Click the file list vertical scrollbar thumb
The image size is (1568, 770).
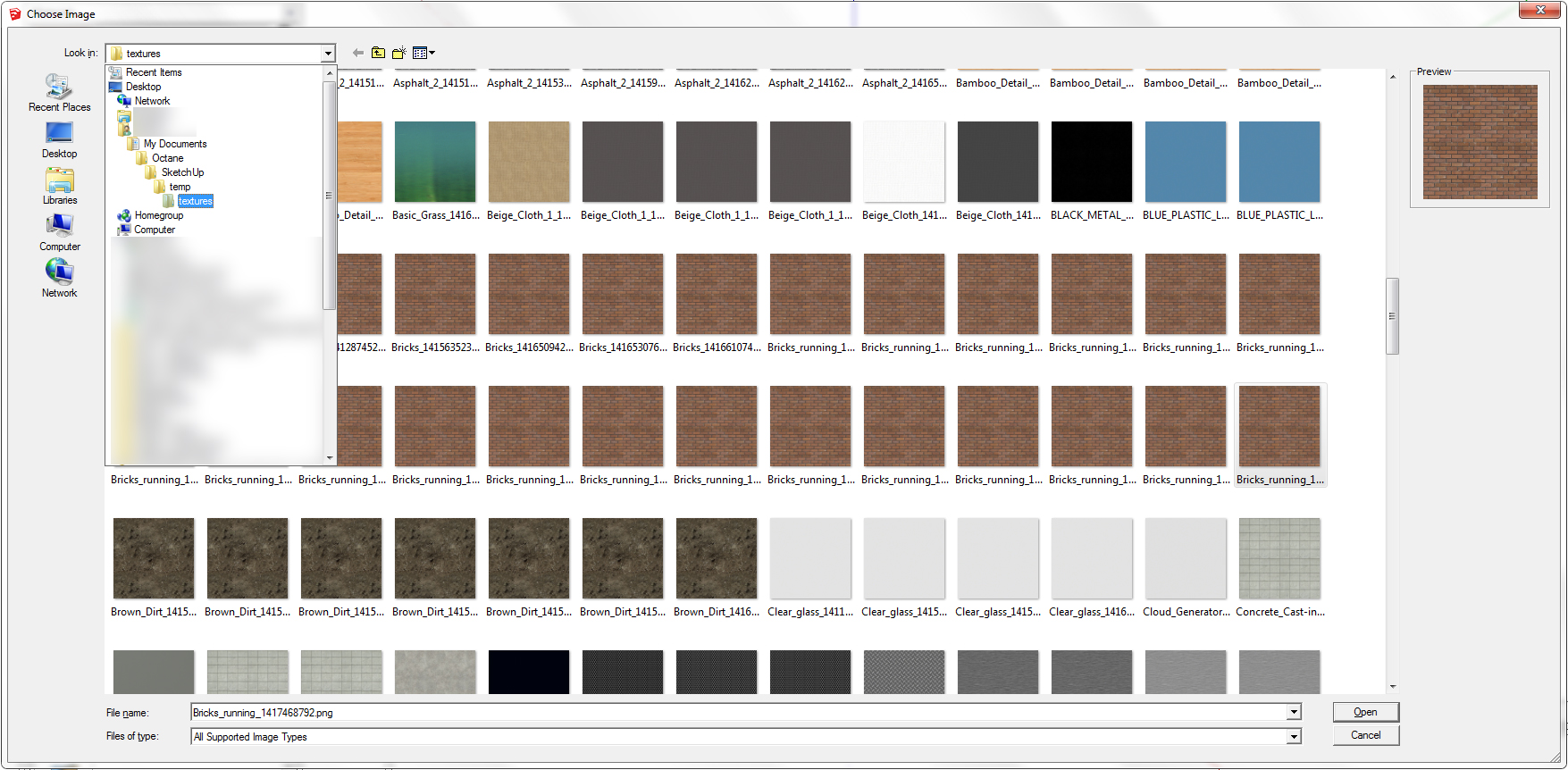click(x=1392, y=316)
